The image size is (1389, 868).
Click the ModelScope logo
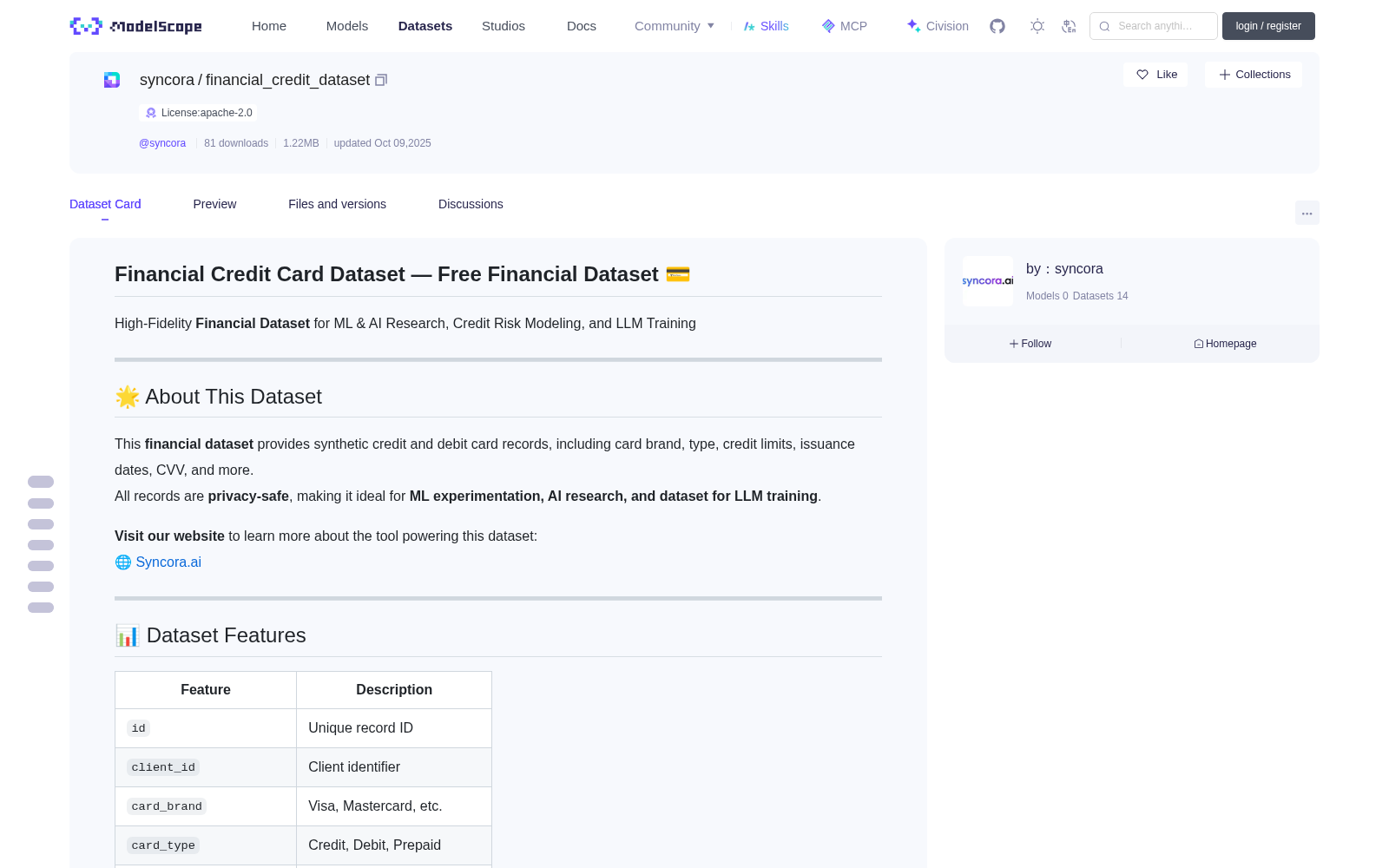pos(136,26)
